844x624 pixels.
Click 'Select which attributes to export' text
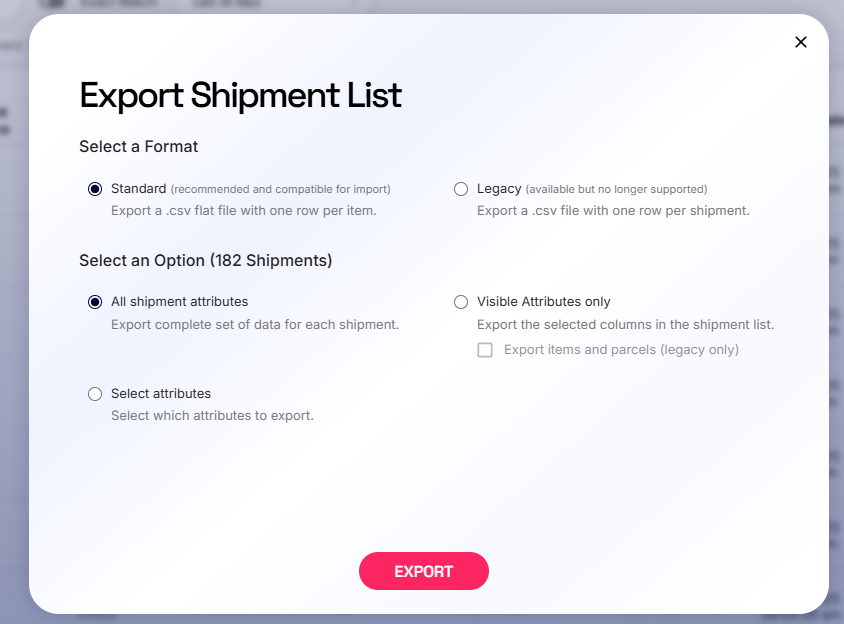click(x=212, y=416)
